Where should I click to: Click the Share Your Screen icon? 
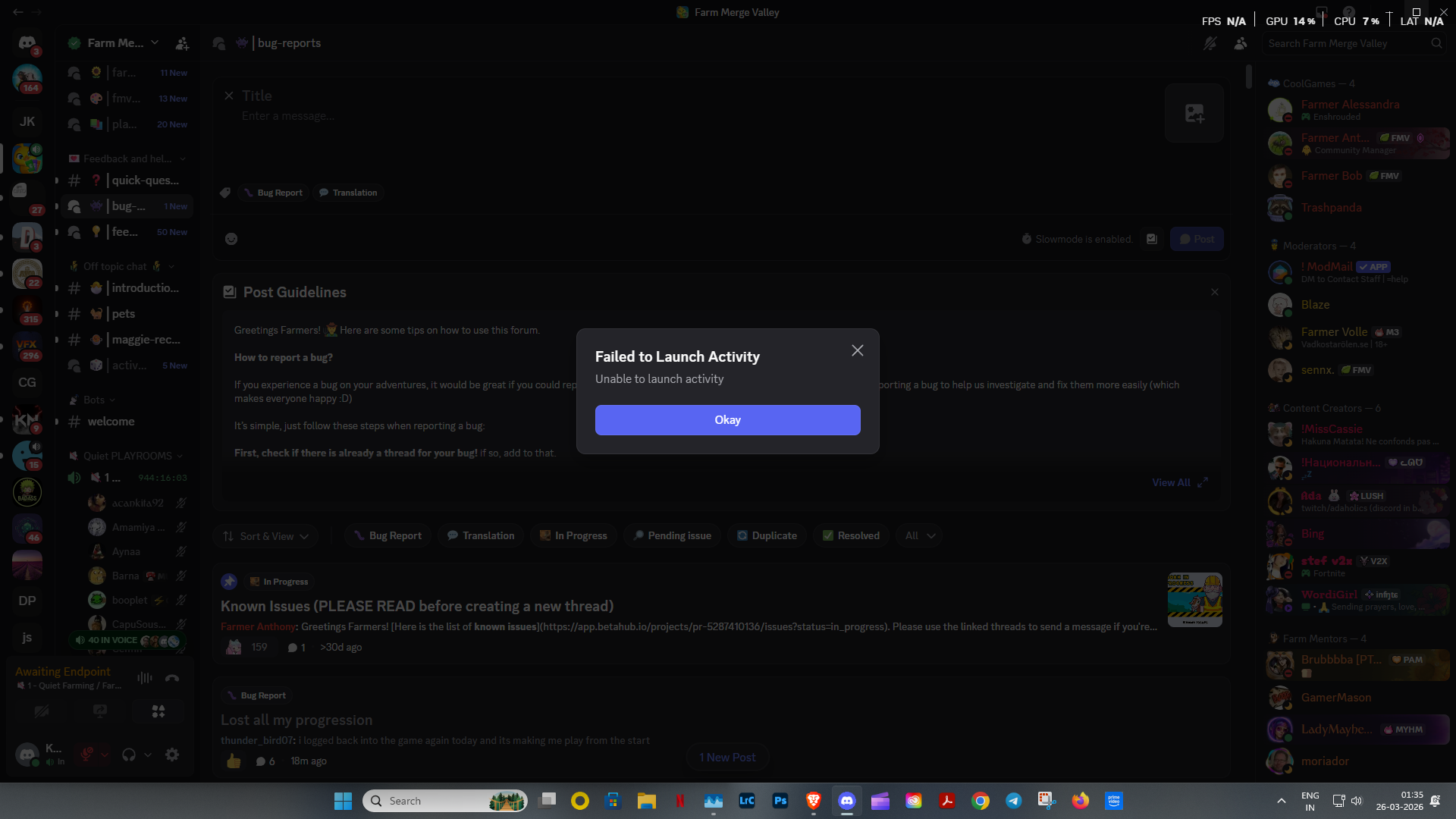[100, 711]
